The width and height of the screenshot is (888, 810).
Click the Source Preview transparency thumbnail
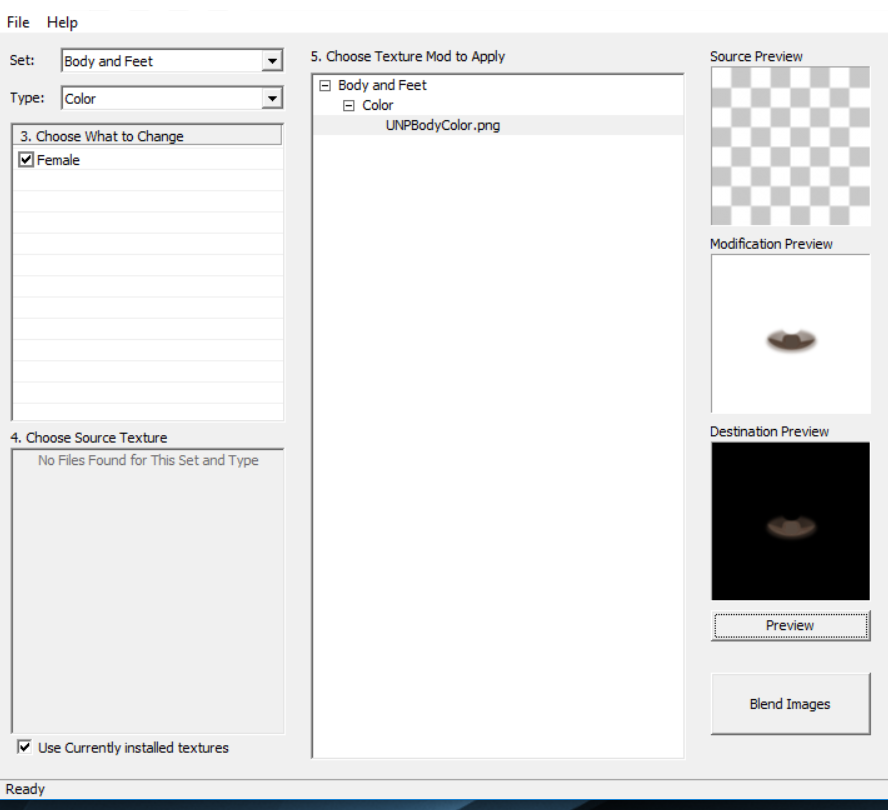click(x=789, y=143)
